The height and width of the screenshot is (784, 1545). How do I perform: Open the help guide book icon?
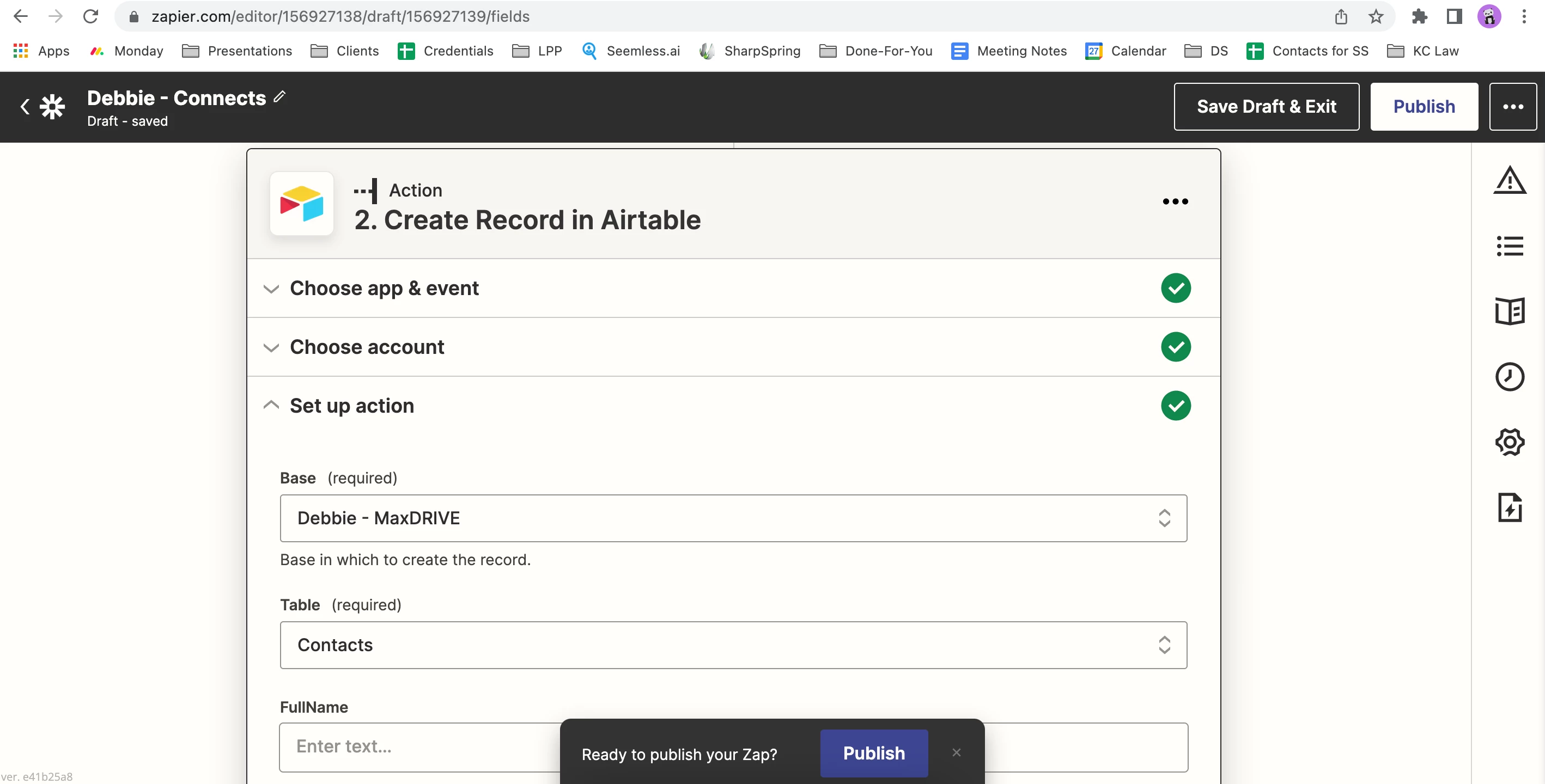(1509, 311)
